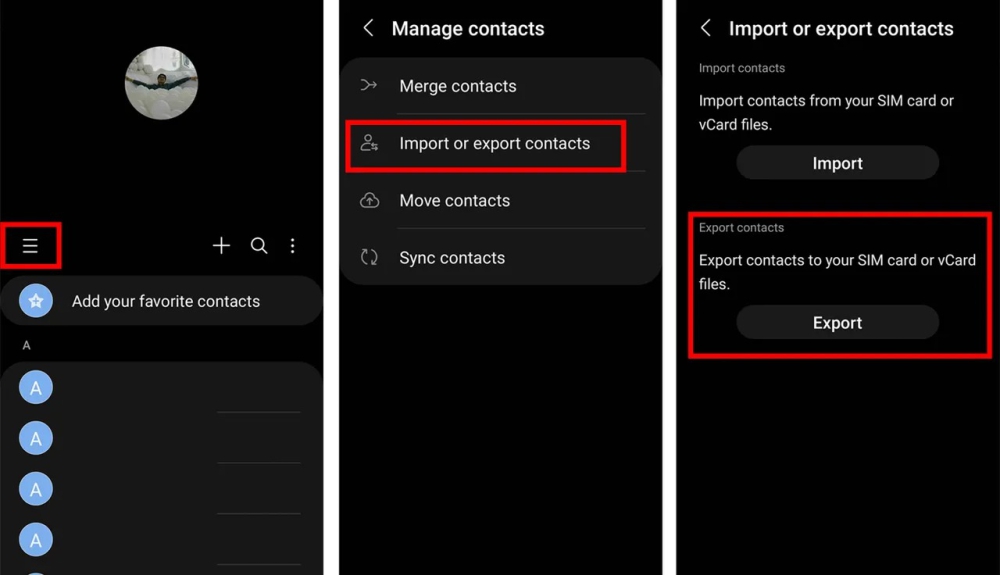Screen dimensions: 1000x575
Task: Open the three-dot more options menu
Action: click(292, 246)
